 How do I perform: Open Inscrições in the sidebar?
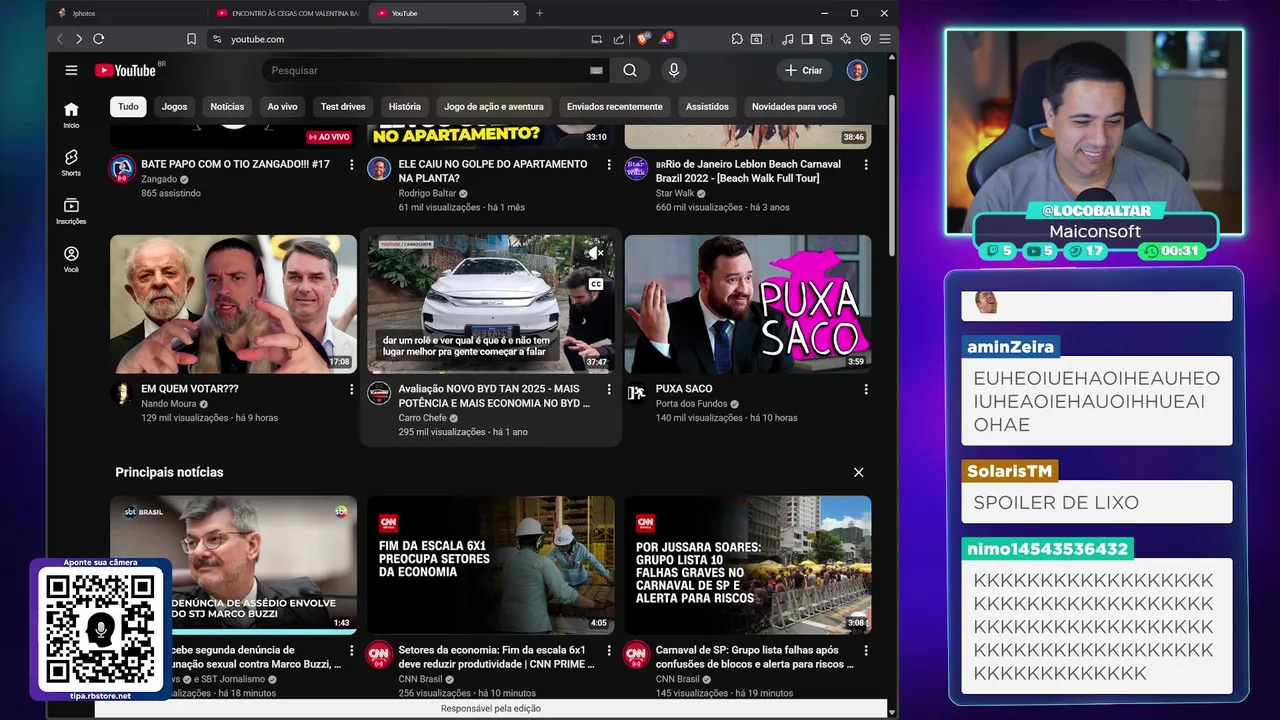(71, 210)
